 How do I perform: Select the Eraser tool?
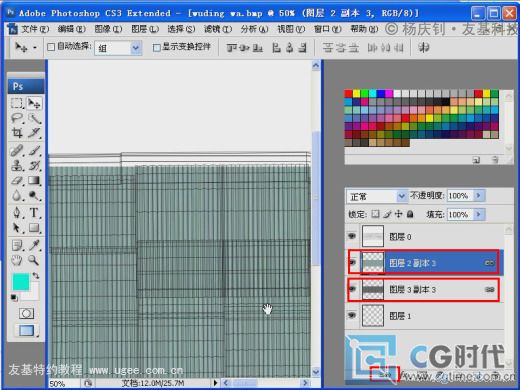point(17,181)
